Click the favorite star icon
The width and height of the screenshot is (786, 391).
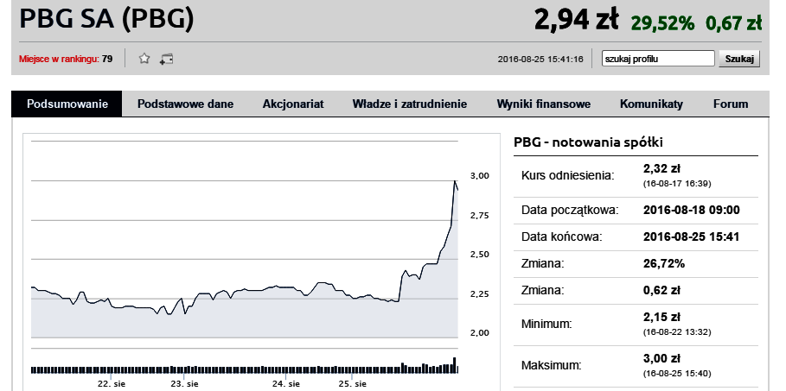(x=144, y=59)
